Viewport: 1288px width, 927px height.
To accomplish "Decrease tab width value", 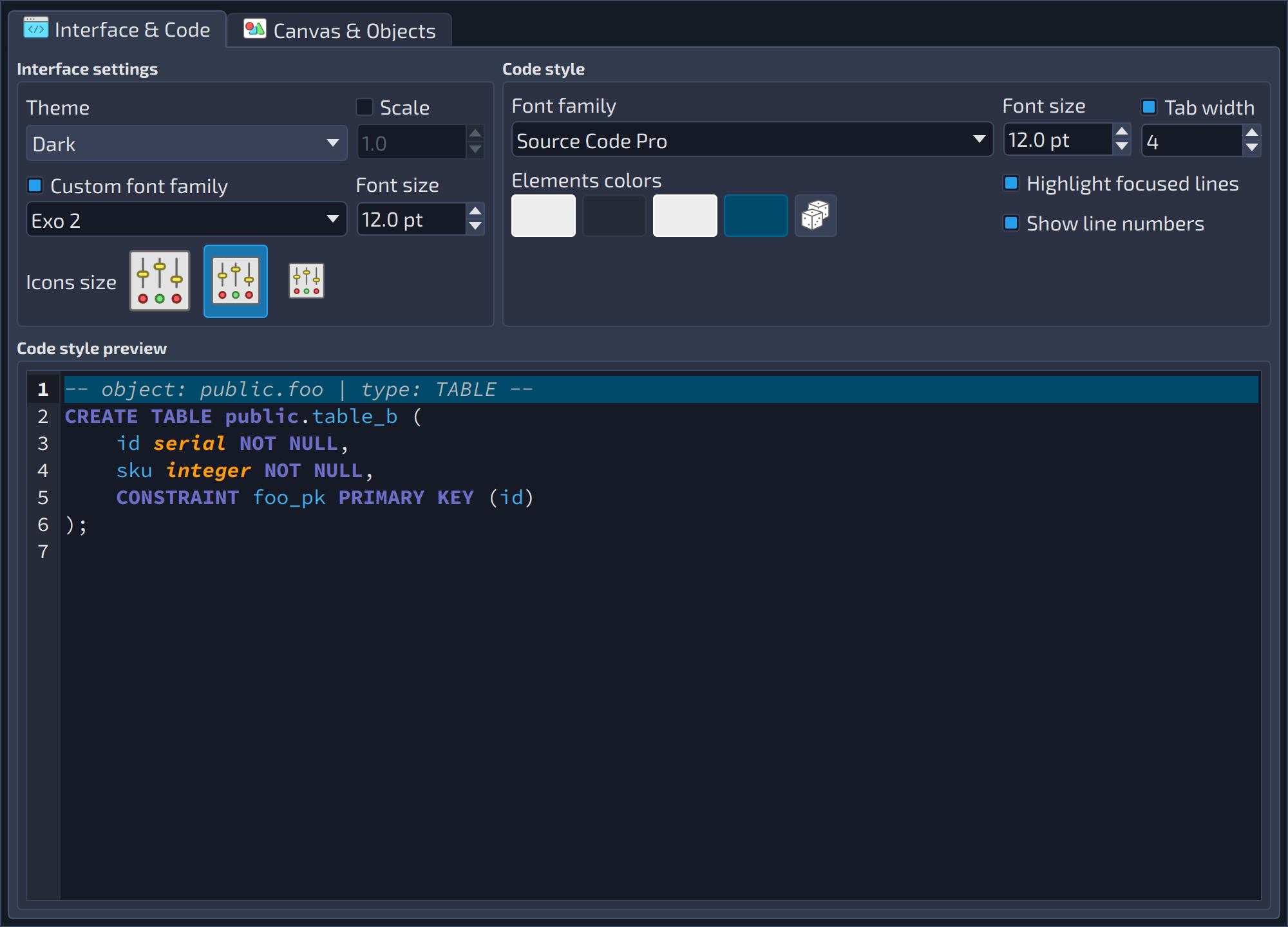I will pyautogui.click(x=1252, y=148).
